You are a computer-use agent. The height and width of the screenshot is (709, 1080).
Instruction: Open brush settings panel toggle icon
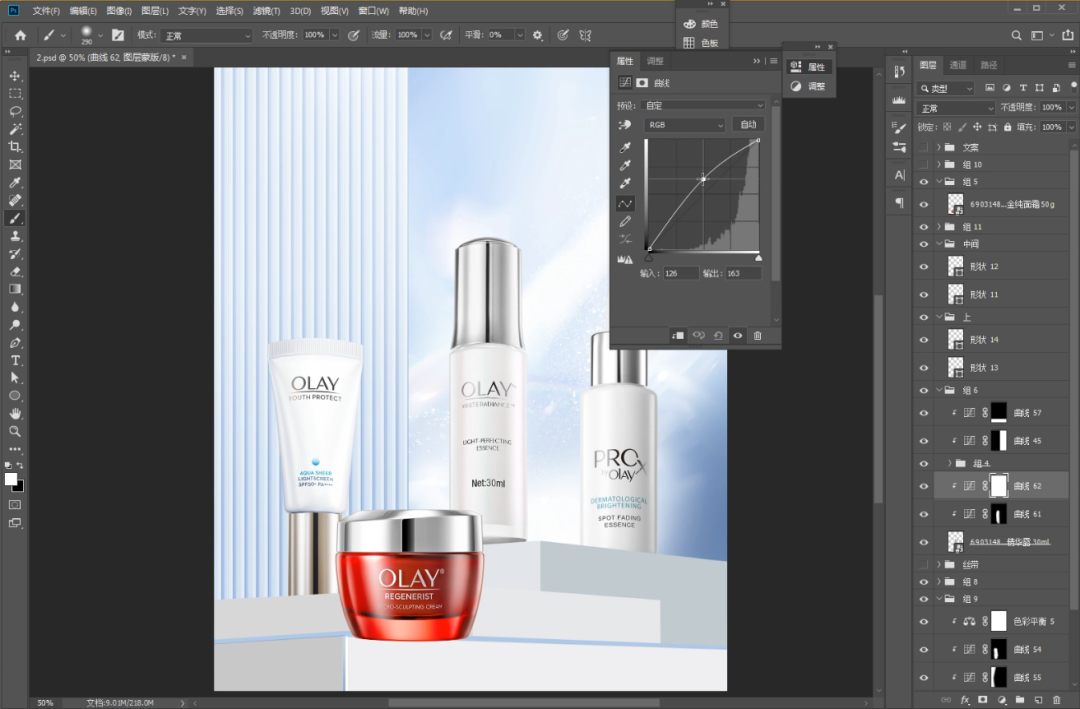(118, 35)
